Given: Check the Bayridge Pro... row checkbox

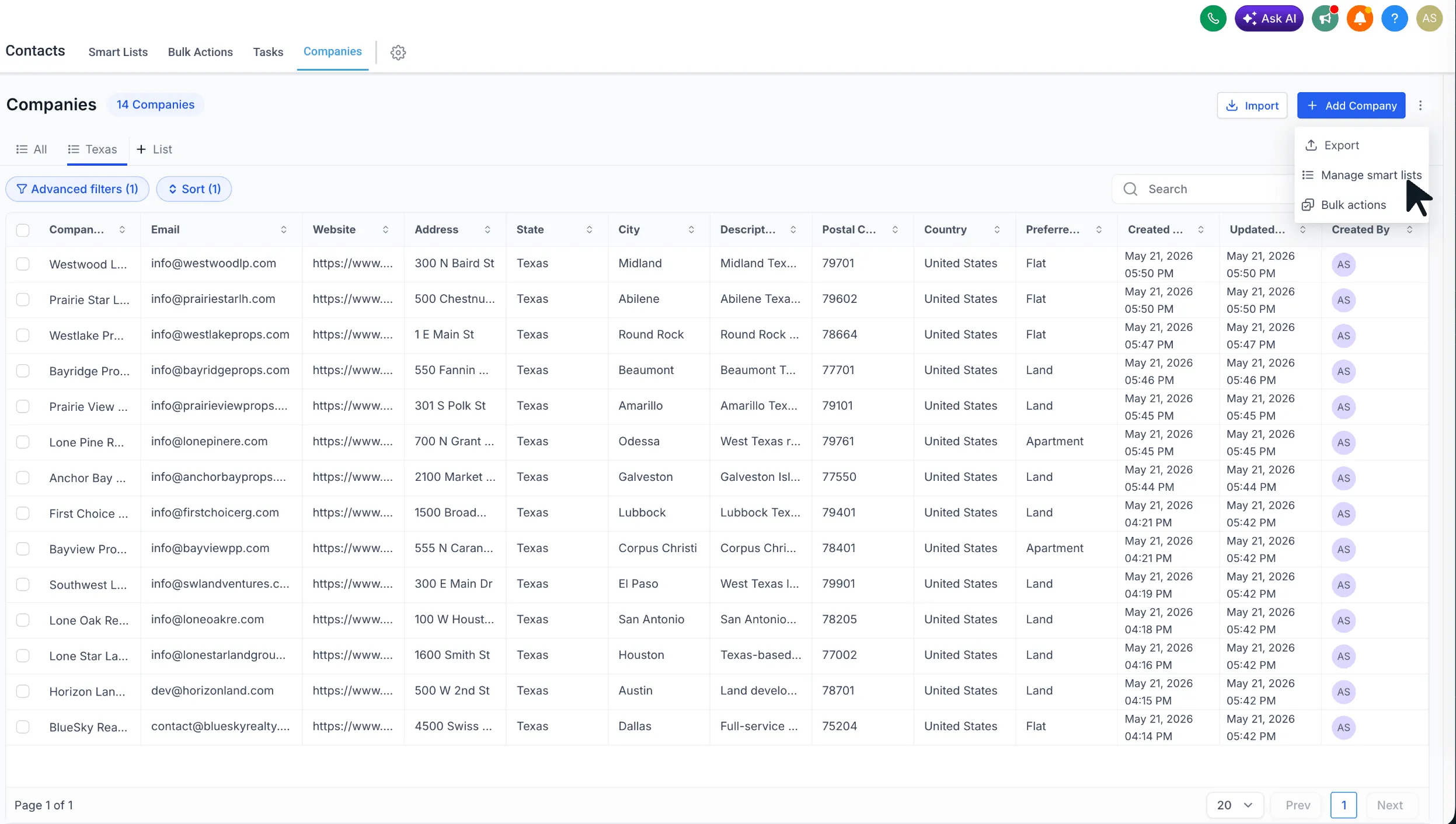Looking at the screenshot, I should click(23, 371).
